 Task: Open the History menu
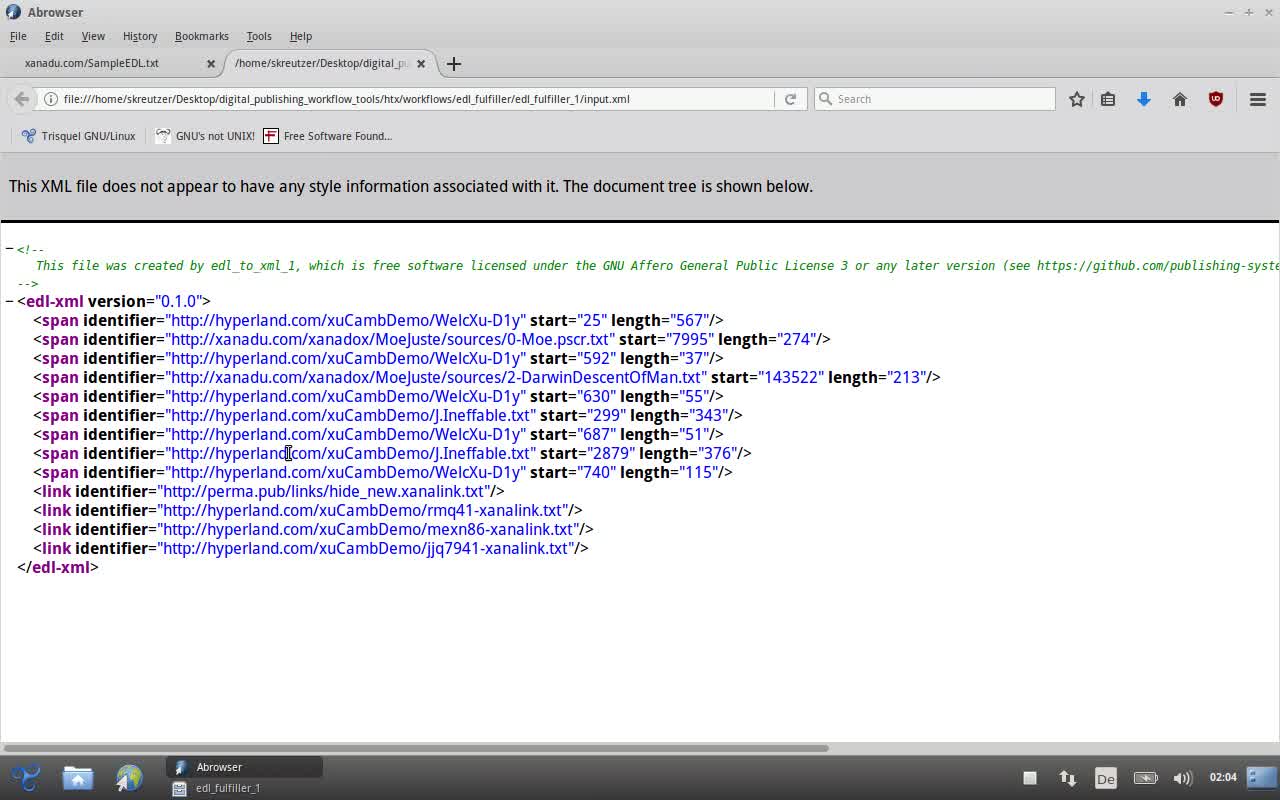click(140, 36)
